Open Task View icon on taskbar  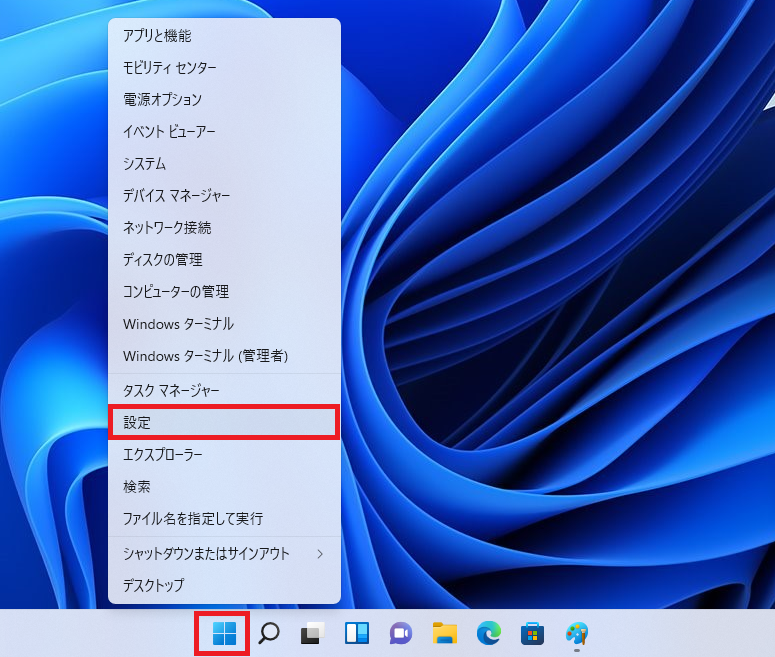tap(312, 633)
